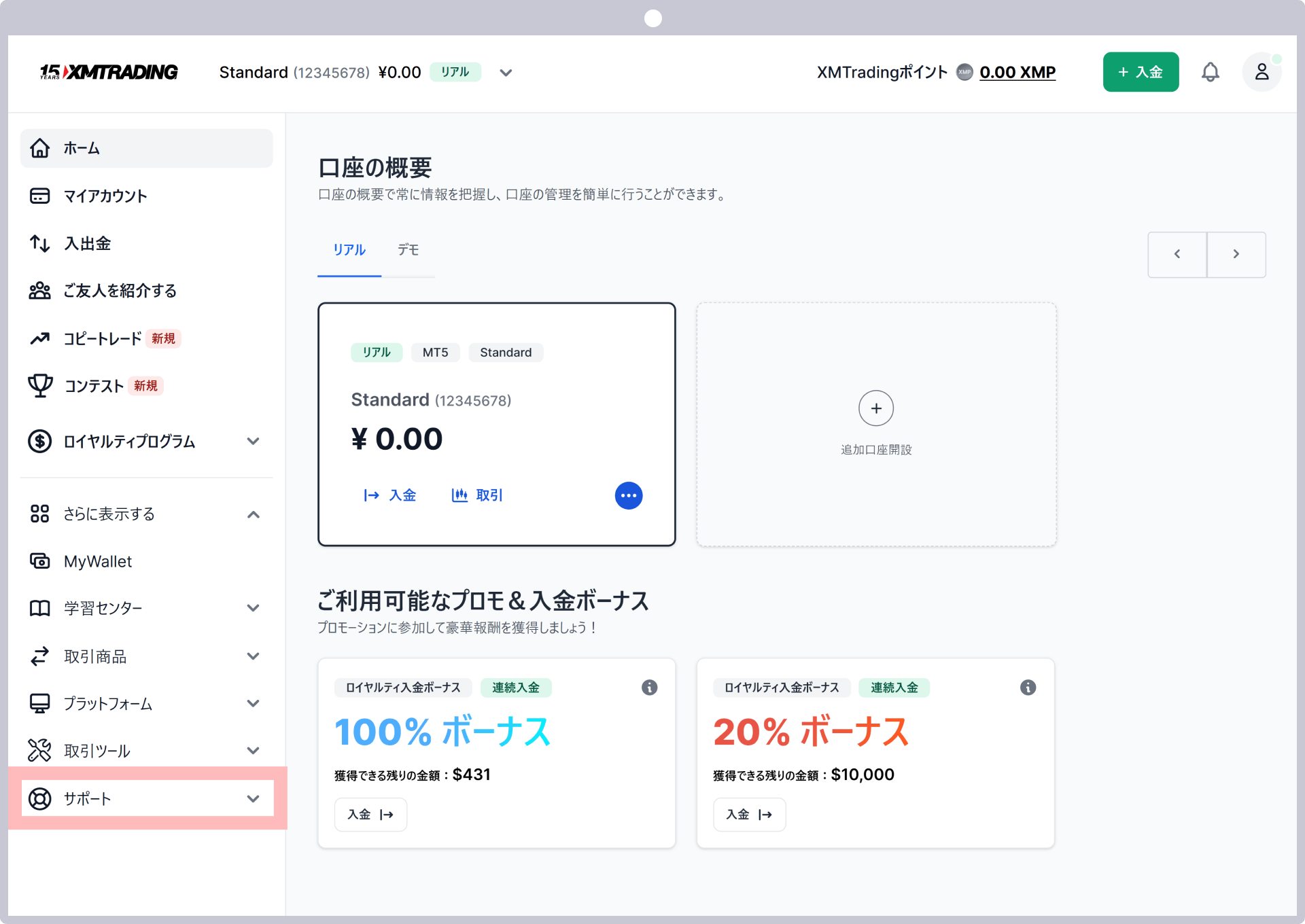The width and height of the screenshot is (1305, 924).
Task: Expand プラットフォーム chevron
Action: point(253,703)
